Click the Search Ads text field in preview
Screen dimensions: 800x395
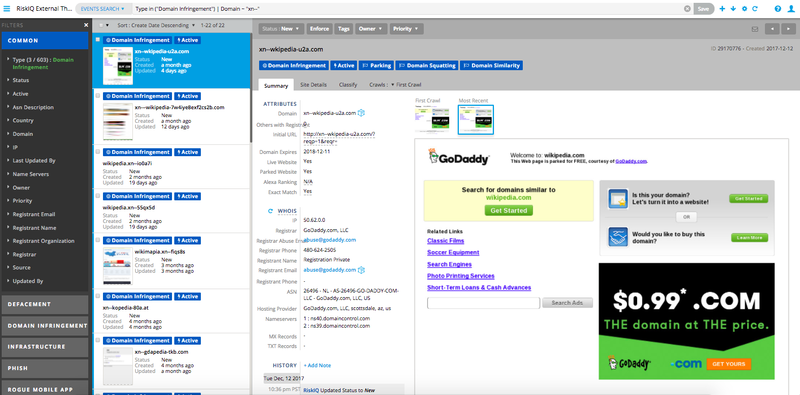coord(483,303)
